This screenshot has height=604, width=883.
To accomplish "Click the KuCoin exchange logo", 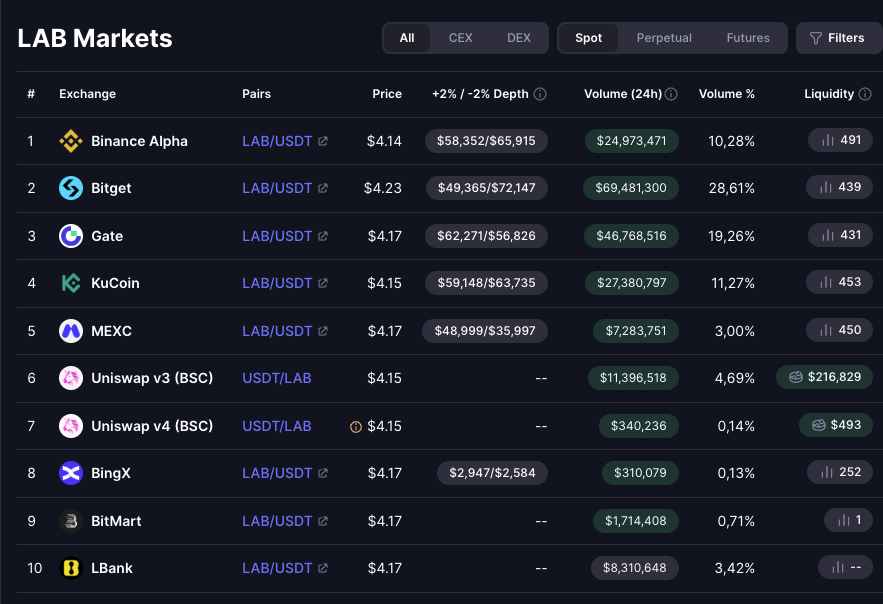I will pyautogui.click(x=71, y=283).
